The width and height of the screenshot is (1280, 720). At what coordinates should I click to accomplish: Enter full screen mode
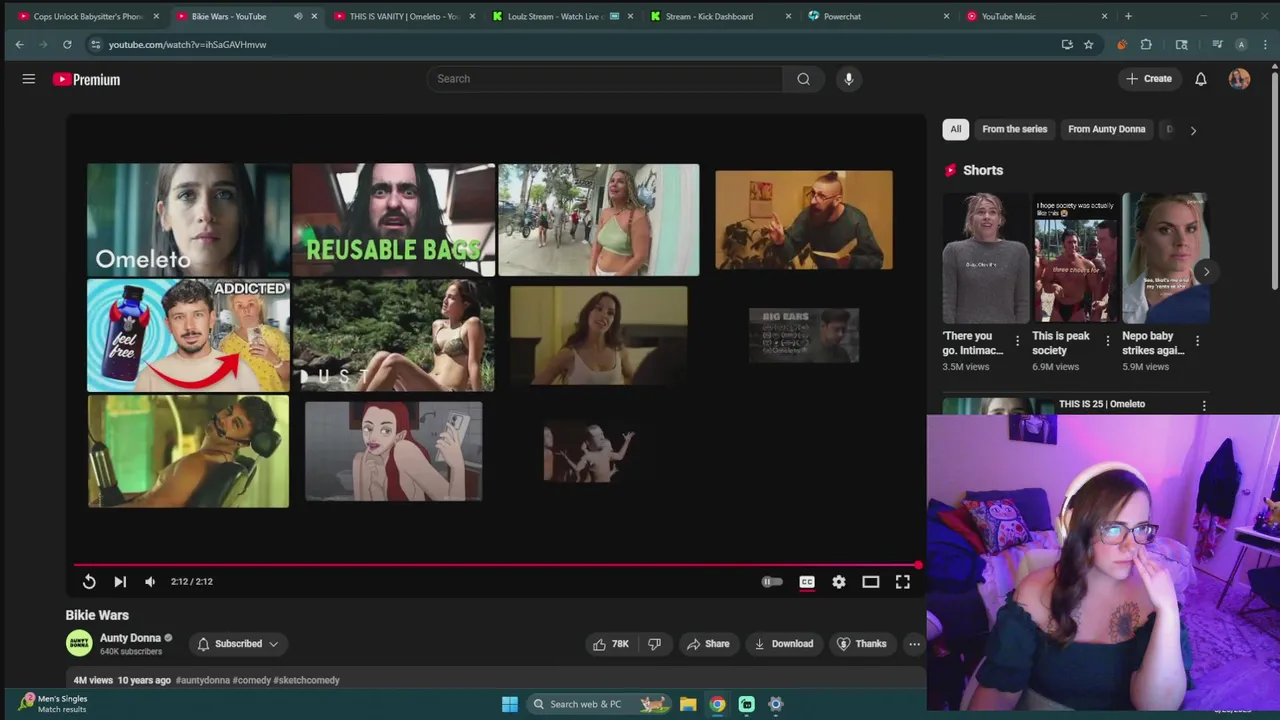pos(903,582)
